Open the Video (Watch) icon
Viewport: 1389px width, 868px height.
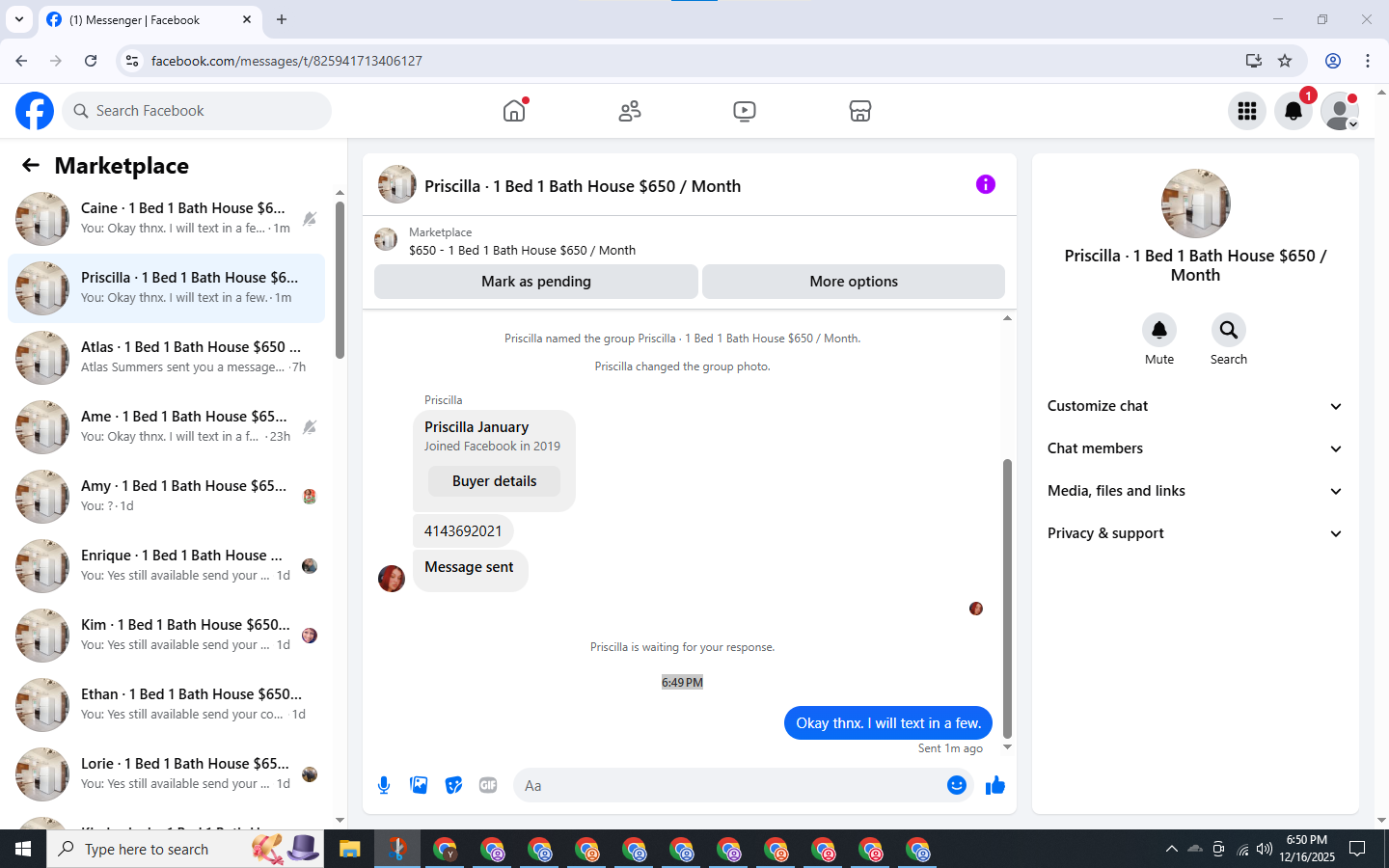tap(745, 111)
